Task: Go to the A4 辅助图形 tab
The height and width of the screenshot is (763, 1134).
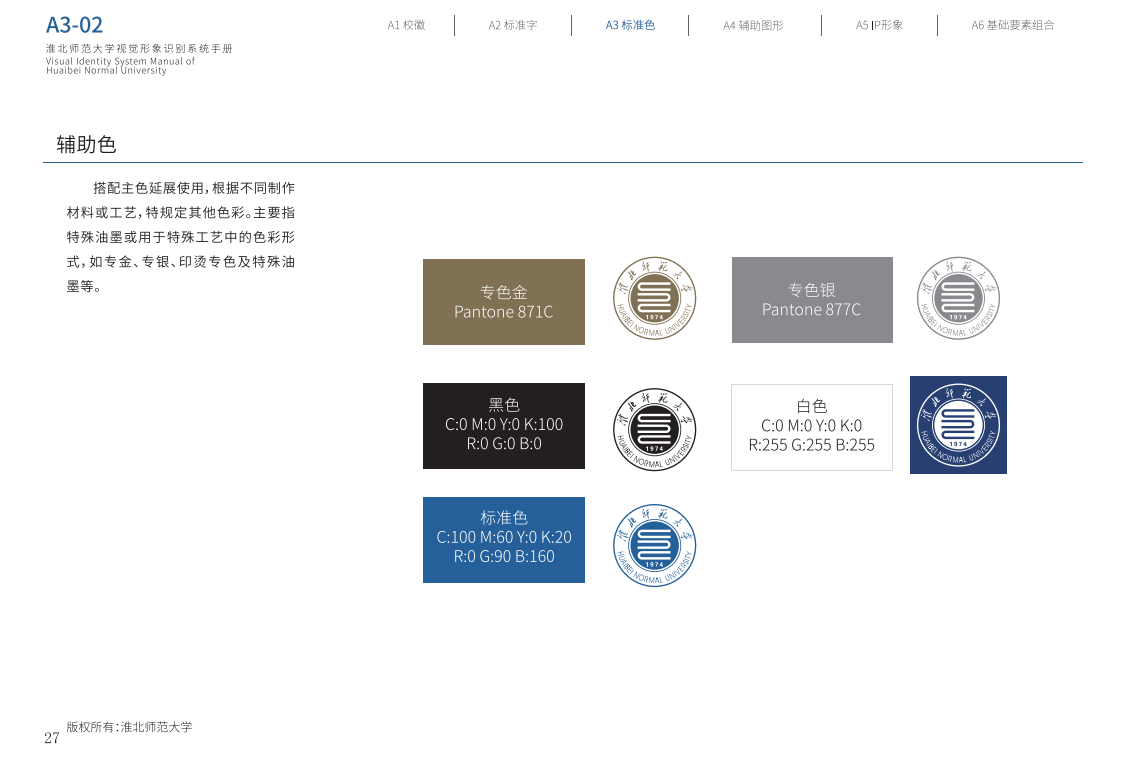Action: point(753,25)
